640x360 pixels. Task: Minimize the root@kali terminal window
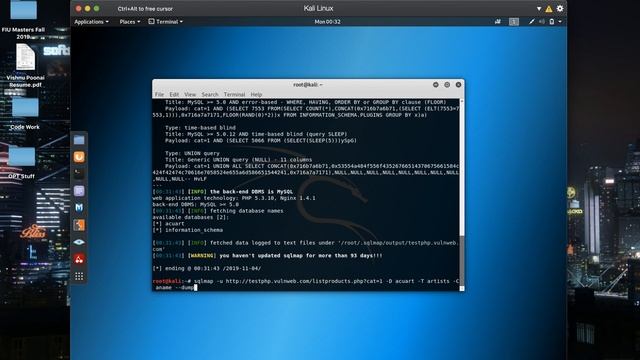pyautogui.click(x=436, y=84)
